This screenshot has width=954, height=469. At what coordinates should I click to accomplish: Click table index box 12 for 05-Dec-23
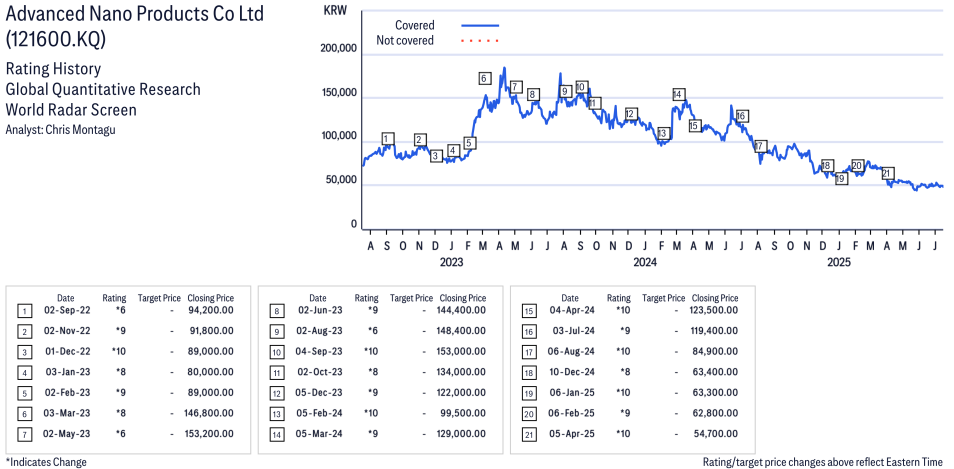pyautogui.click(x=276, y=394)
